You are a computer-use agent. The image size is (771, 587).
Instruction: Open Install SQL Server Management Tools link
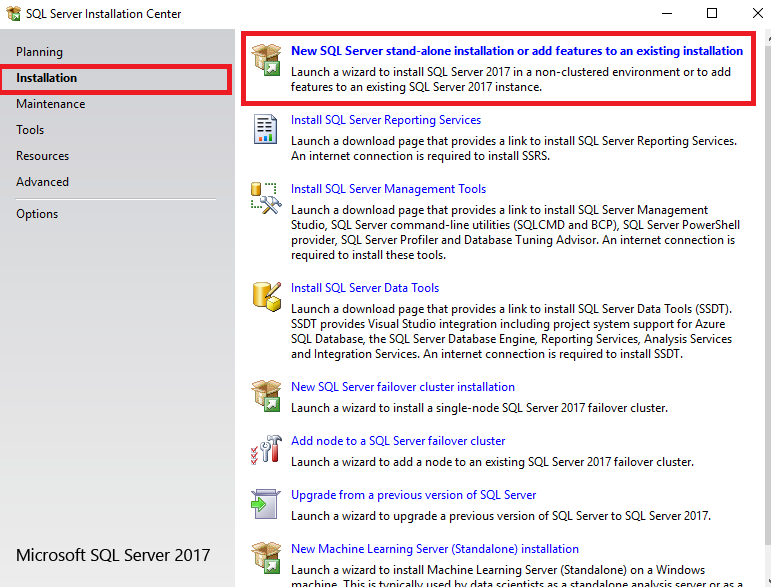[x=388, y=189]
